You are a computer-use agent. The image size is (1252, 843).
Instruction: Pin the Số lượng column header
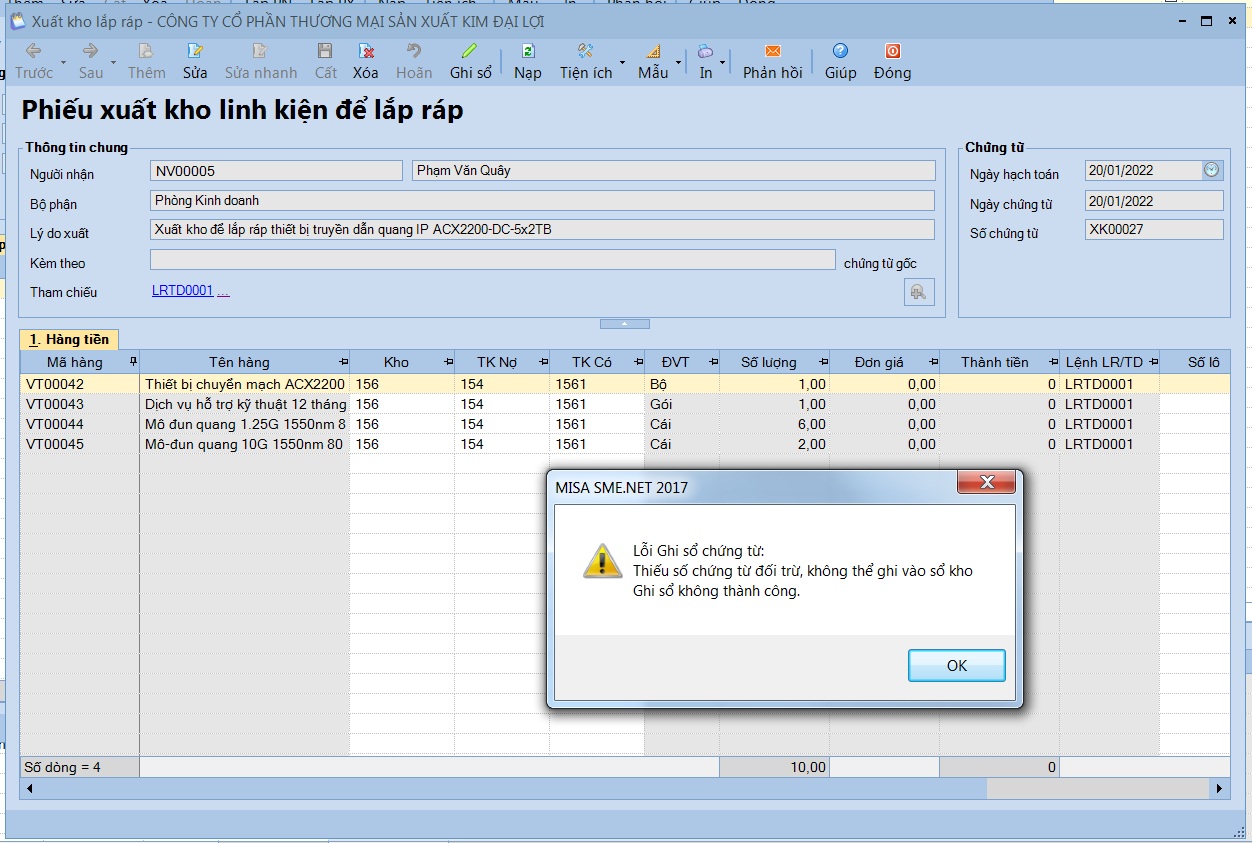[822, 361]
